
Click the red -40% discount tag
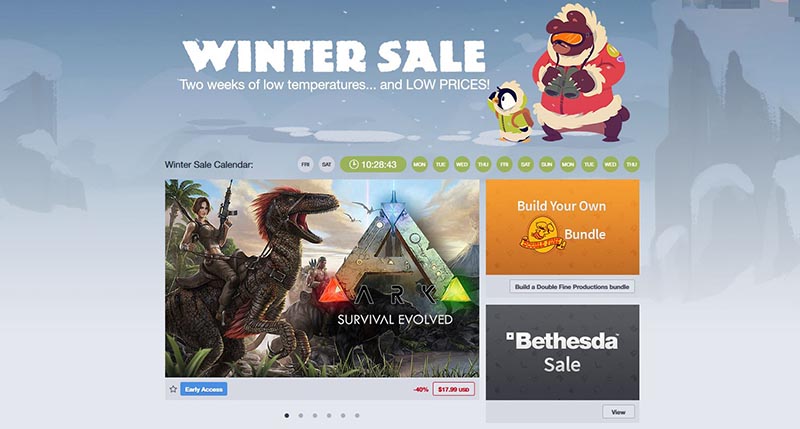pos(421,390)
